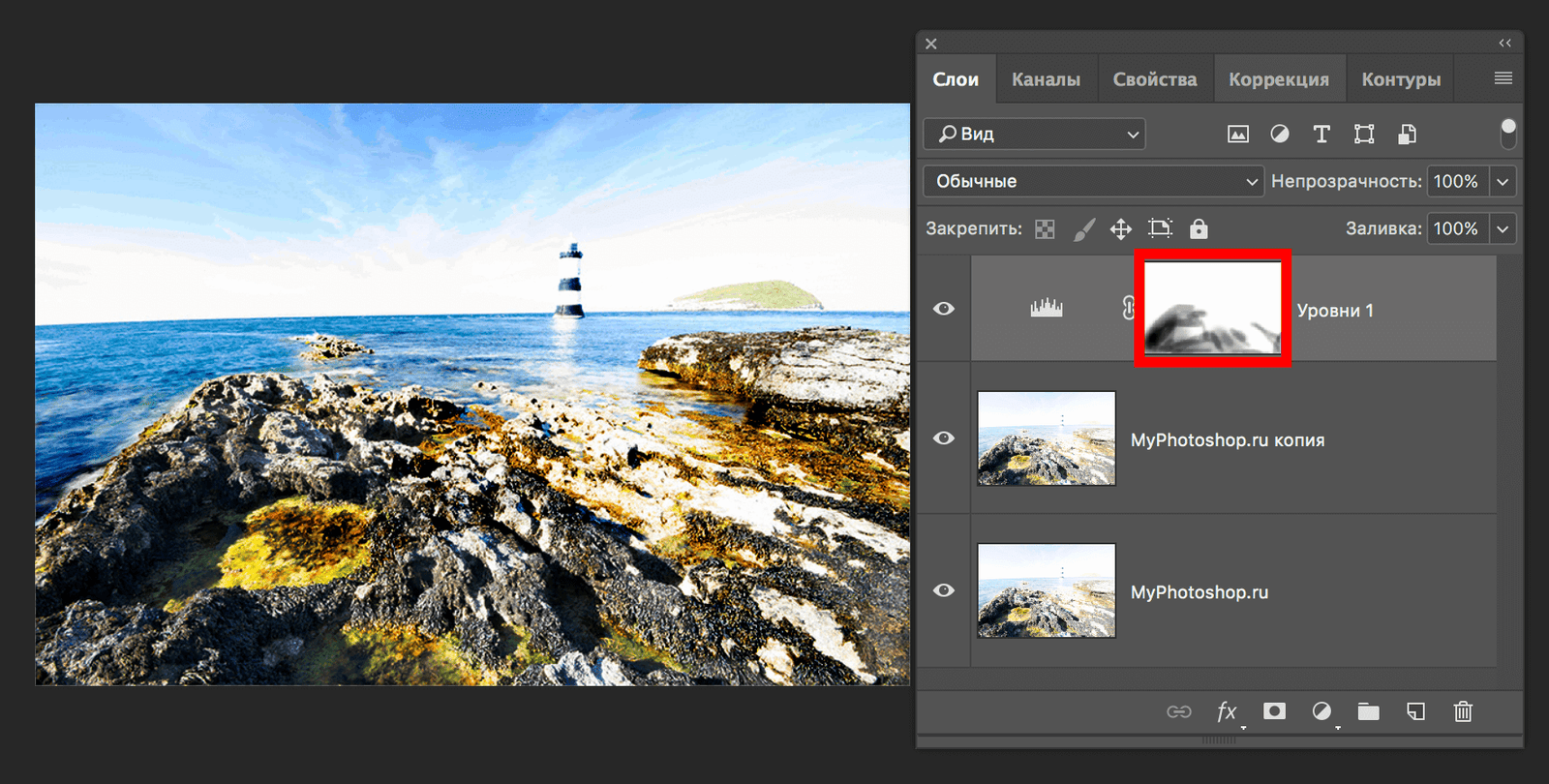This screenshot has width=1549, height=784.
Task: Click the lock transparent pixels icon
Action: coord(1045,229)
